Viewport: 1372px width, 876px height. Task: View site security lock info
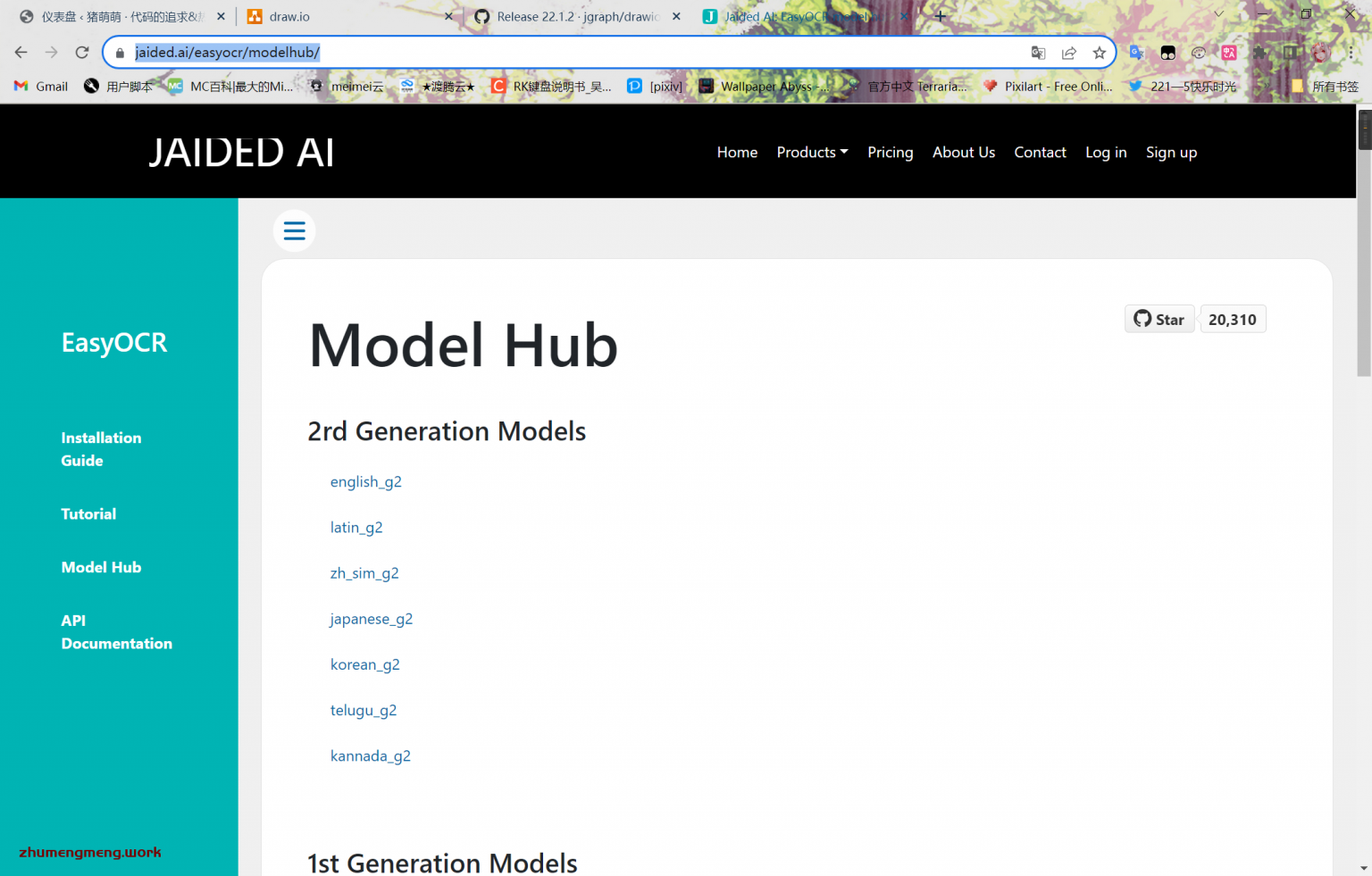[120, 53]
